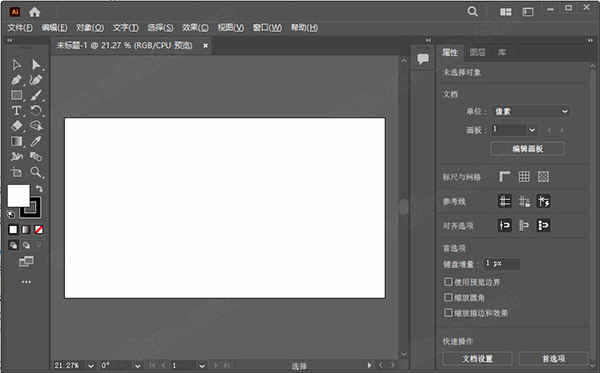
Task: Select the Eyedropper tool
Action: pos(36,141)
